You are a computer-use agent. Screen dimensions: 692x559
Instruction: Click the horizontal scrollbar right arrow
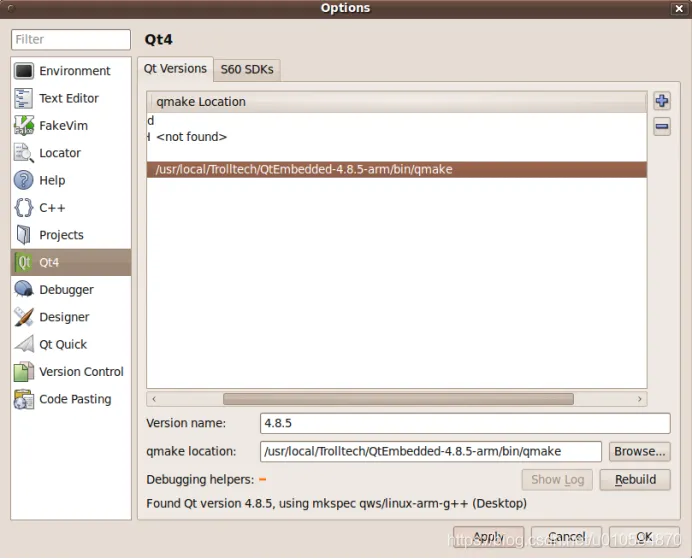[x=639, y=399]
